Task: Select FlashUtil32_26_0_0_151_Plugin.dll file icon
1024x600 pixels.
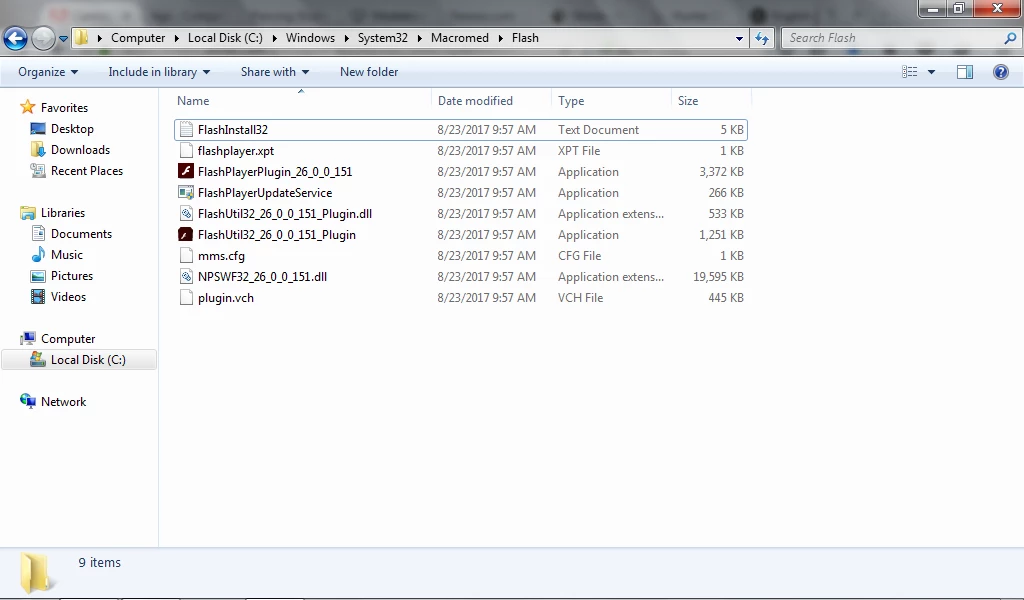Action: (186, 213)
